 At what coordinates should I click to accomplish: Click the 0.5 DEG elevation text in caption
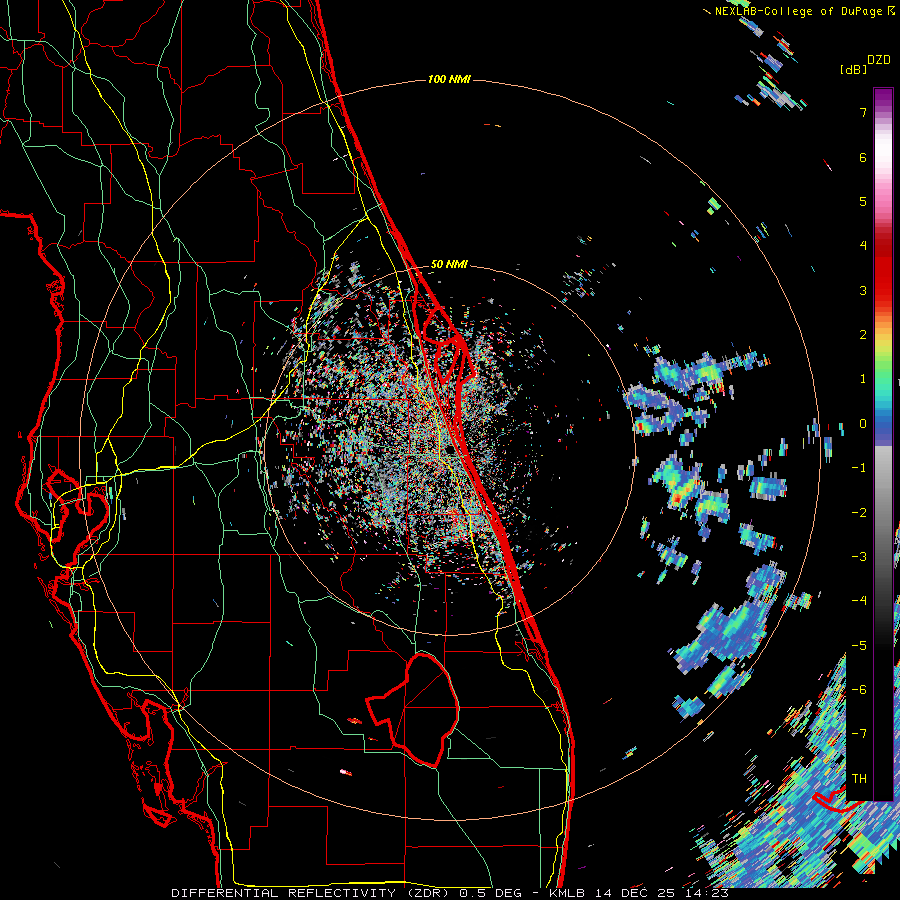pyautogui.click(x=490, y=893)
